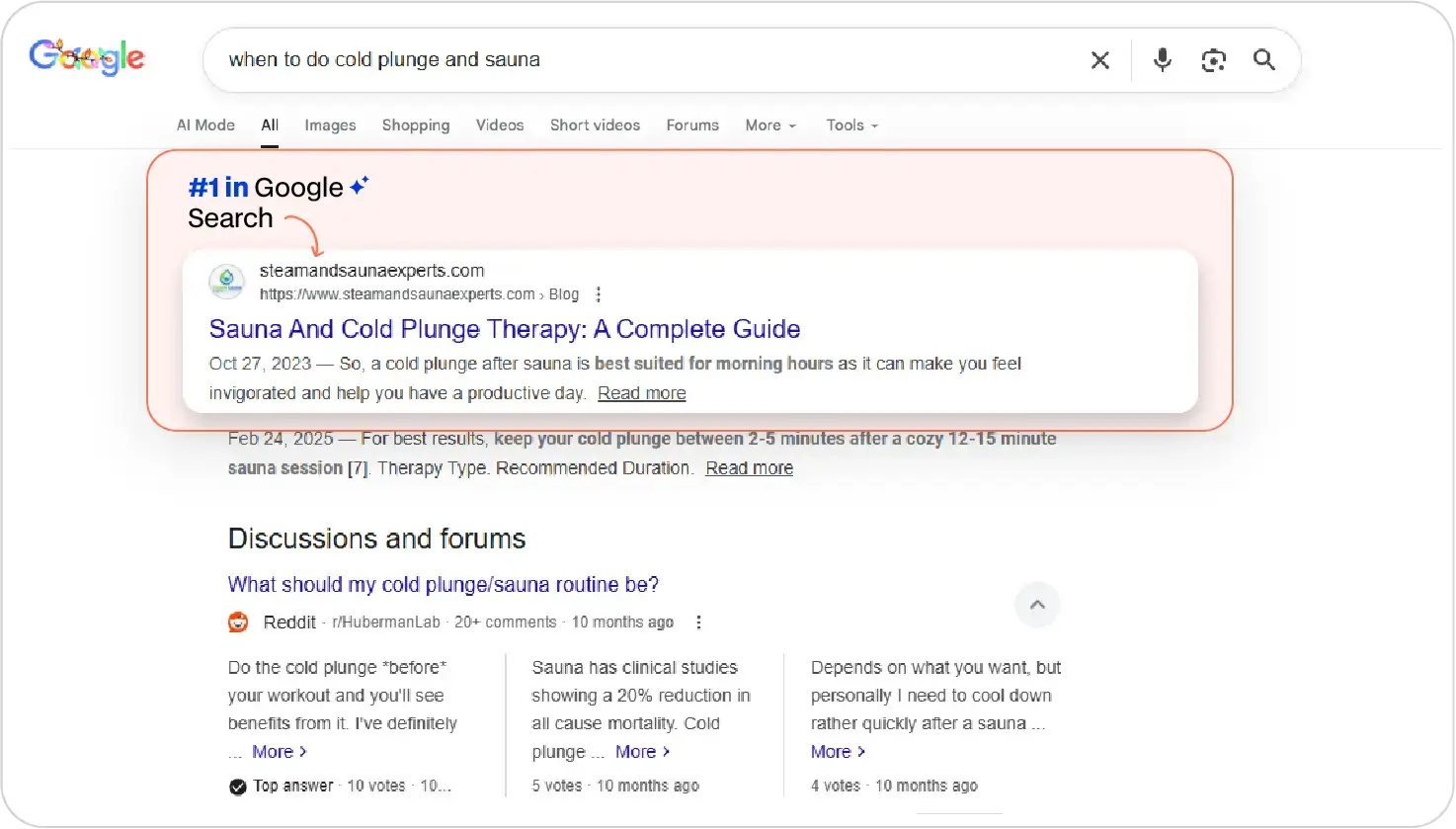Open three-dot menu on Reddit result
Viewport: 1456px width, 829px height.
pos(698,622)
